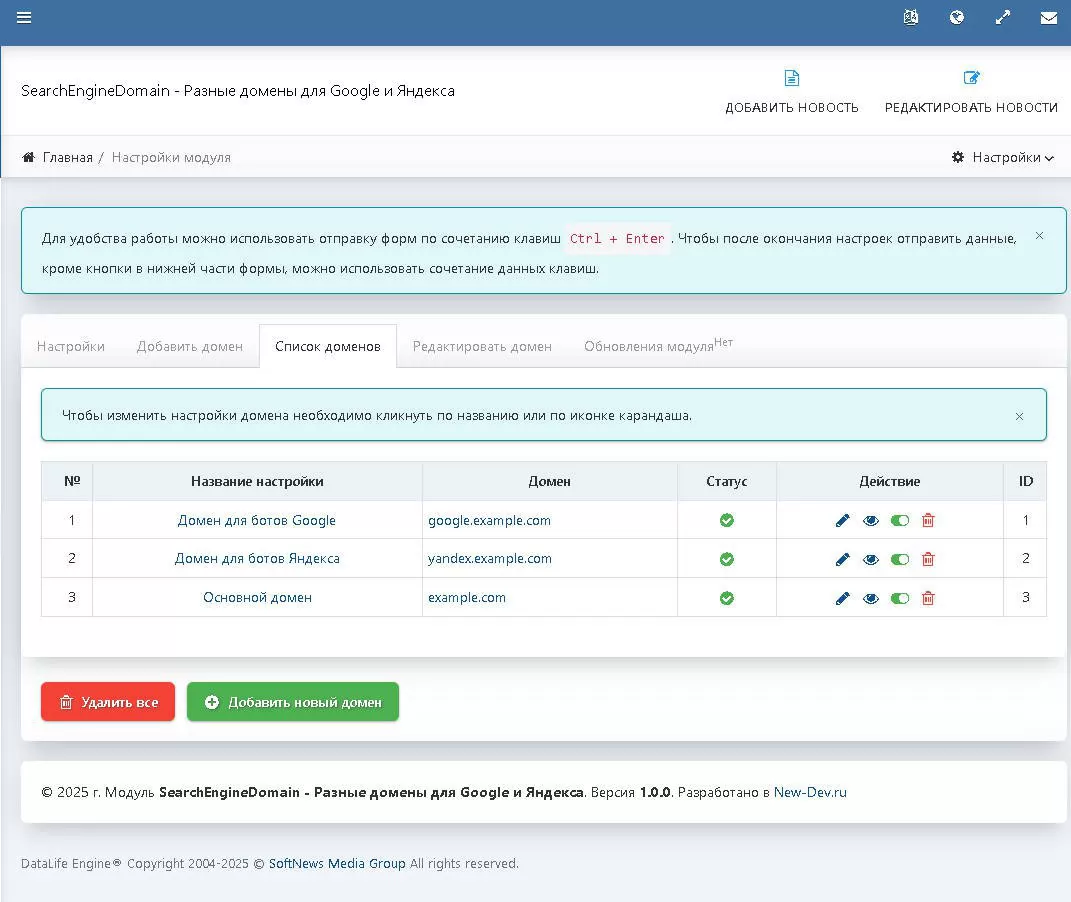1071x902 pixels.
Task: Click the Статус column header
Action: [x=727, y=481]
